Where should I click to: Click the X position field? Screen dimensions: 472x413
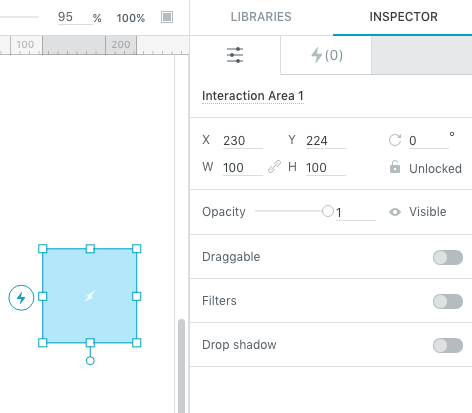[243, 141]
